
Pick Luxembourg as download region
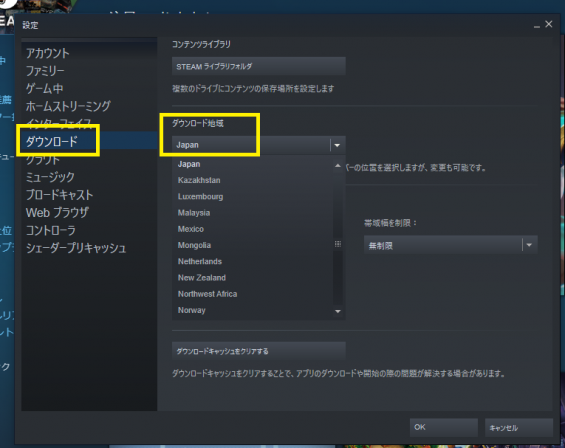pyautogui.click(x=200, y=196)
